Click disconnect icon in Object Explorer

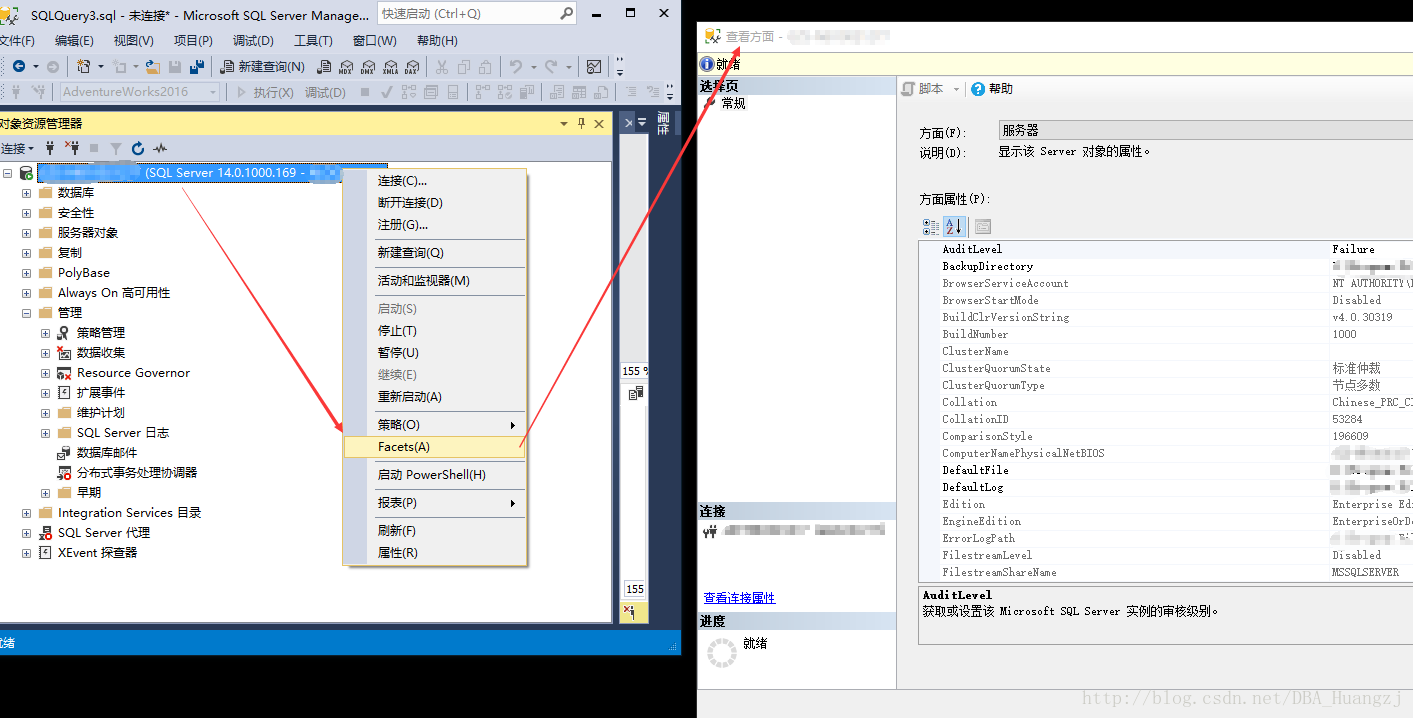[72, 148]
